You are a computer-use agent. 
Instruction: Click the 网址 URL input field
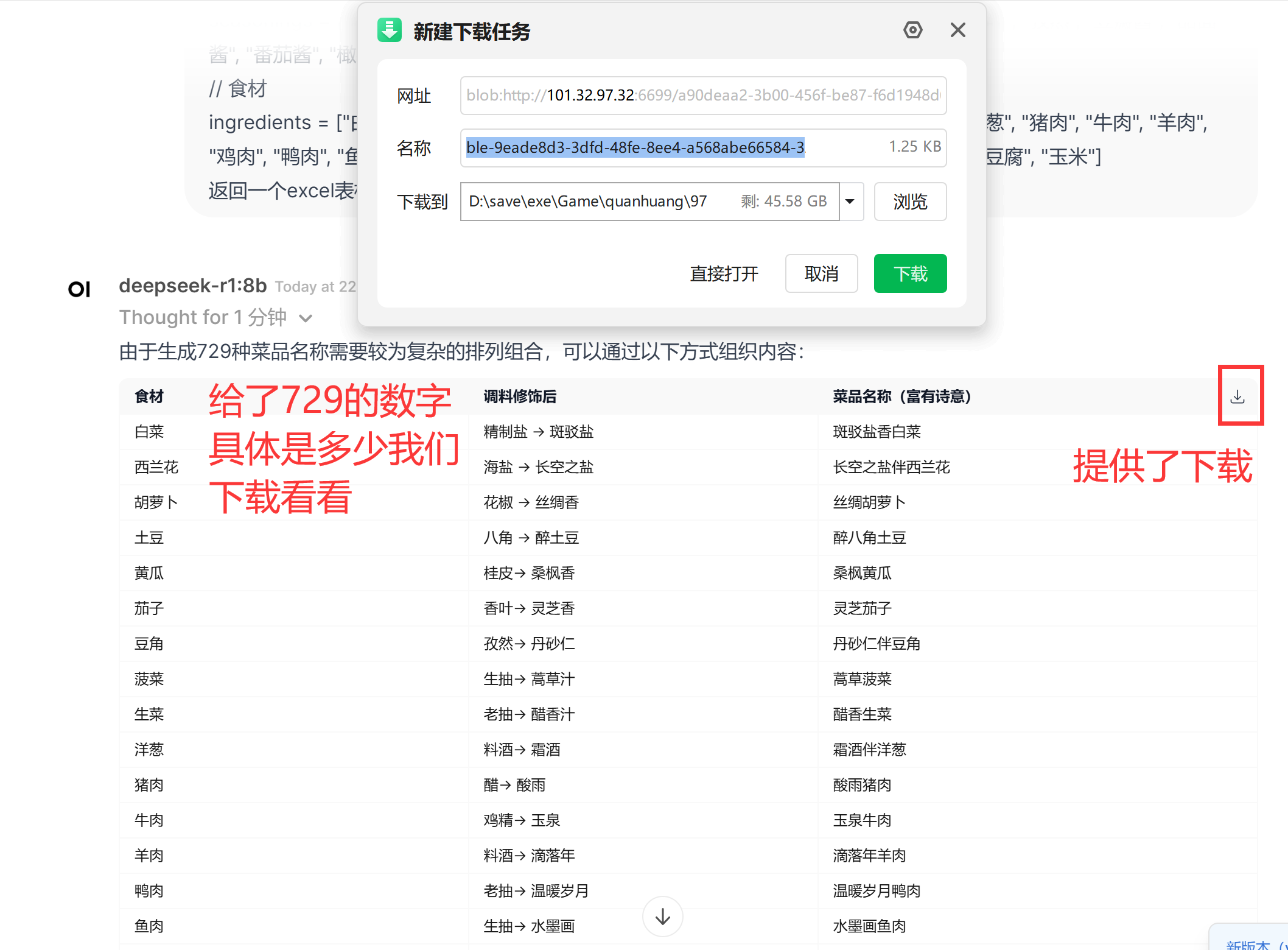point(702,96)
